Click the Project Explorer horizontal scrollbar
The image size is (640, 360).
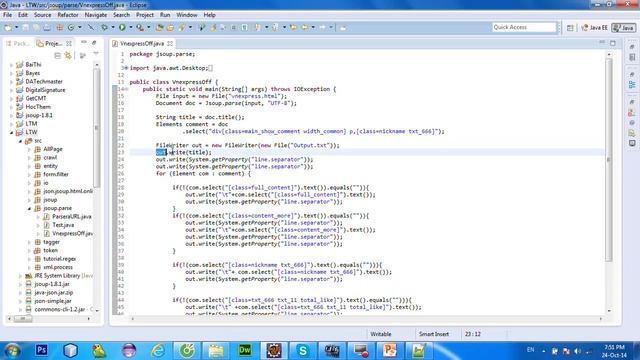click(x=23, y=318)
